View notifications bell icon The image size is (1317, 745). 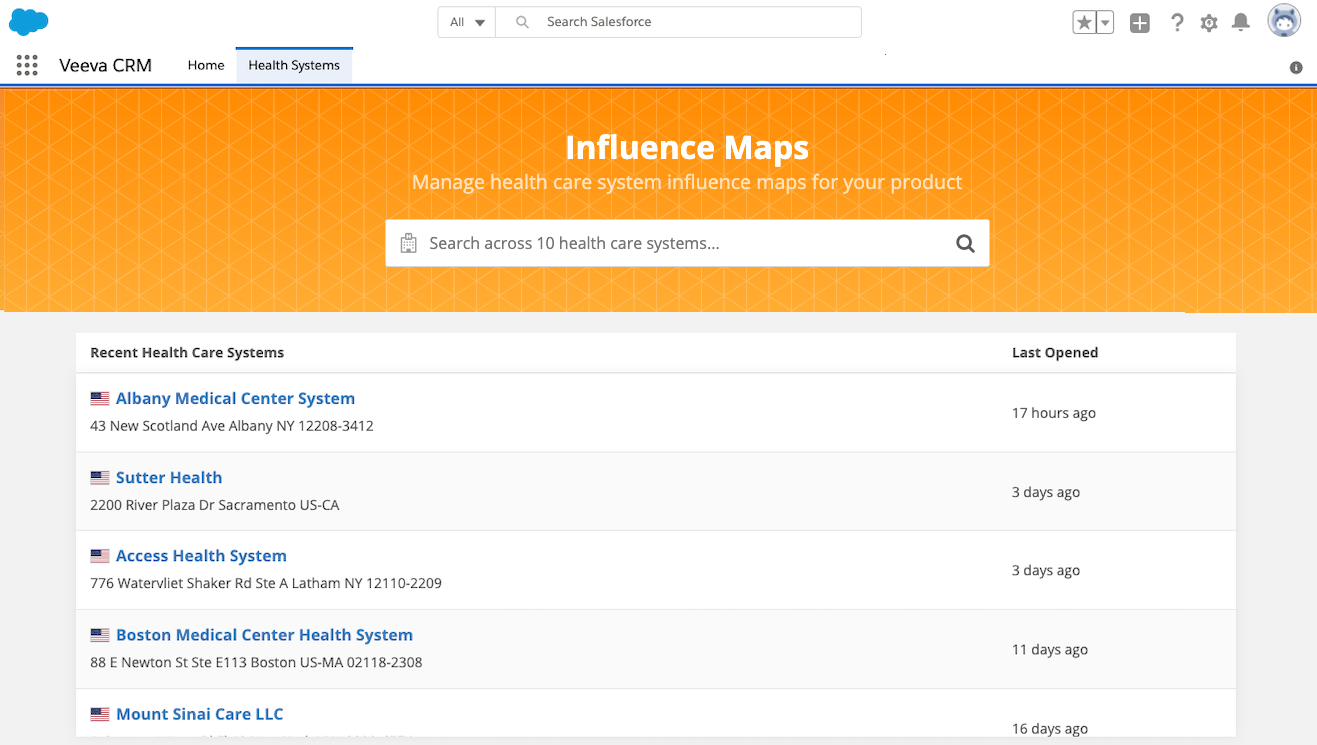coord(1241,23)
